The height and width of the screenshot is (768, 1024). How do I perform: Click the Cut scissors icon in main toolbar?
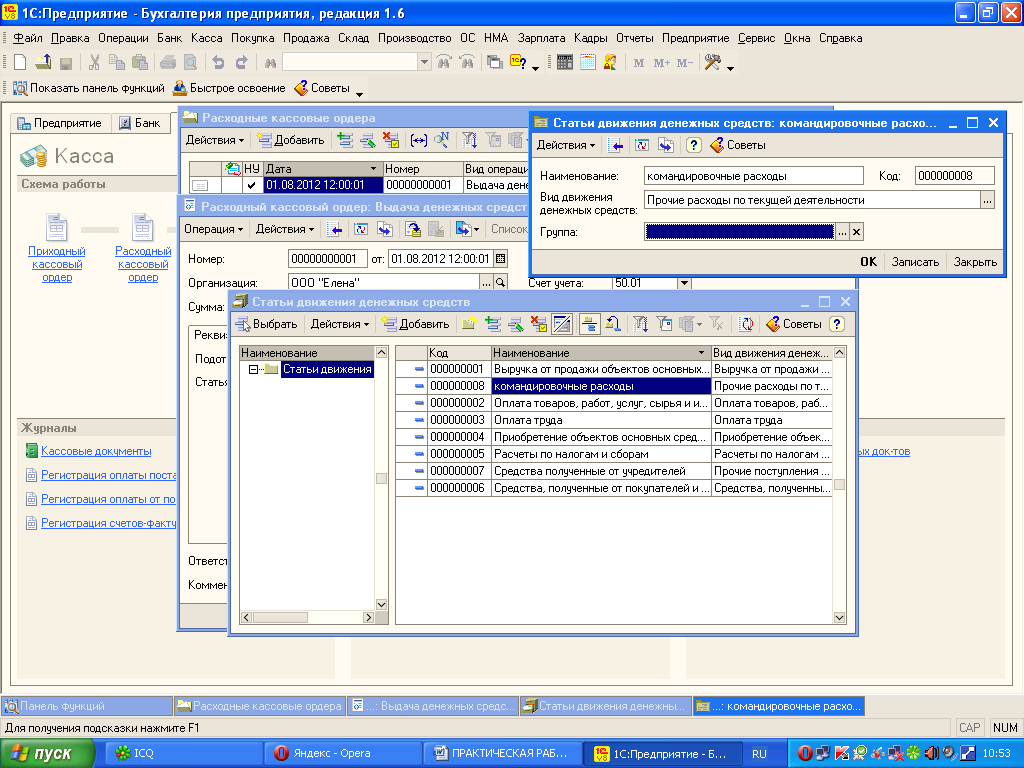94,63
